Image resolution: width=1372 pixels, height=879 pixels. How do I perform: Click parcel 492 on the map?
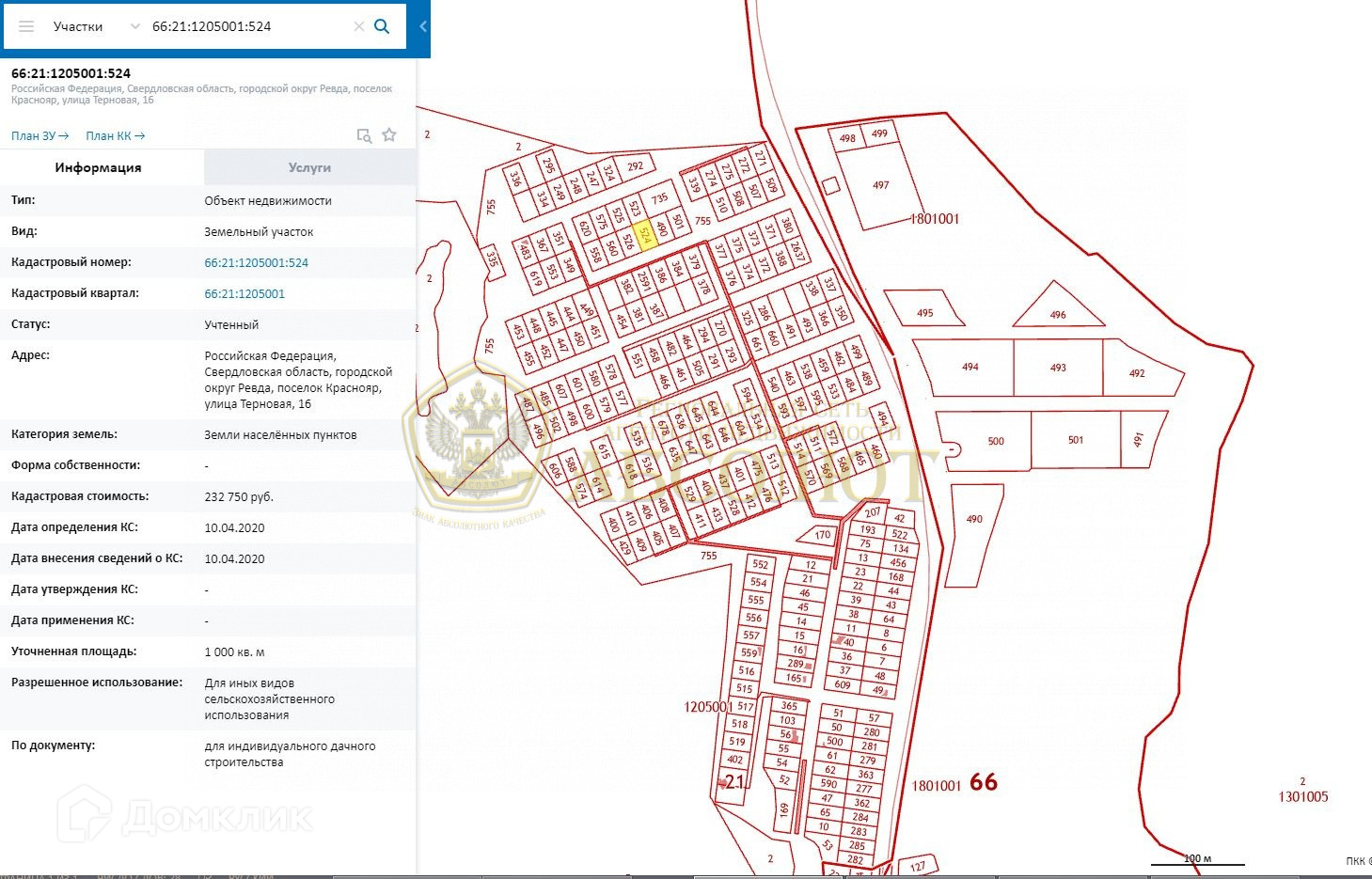[x=1142, y=369]
